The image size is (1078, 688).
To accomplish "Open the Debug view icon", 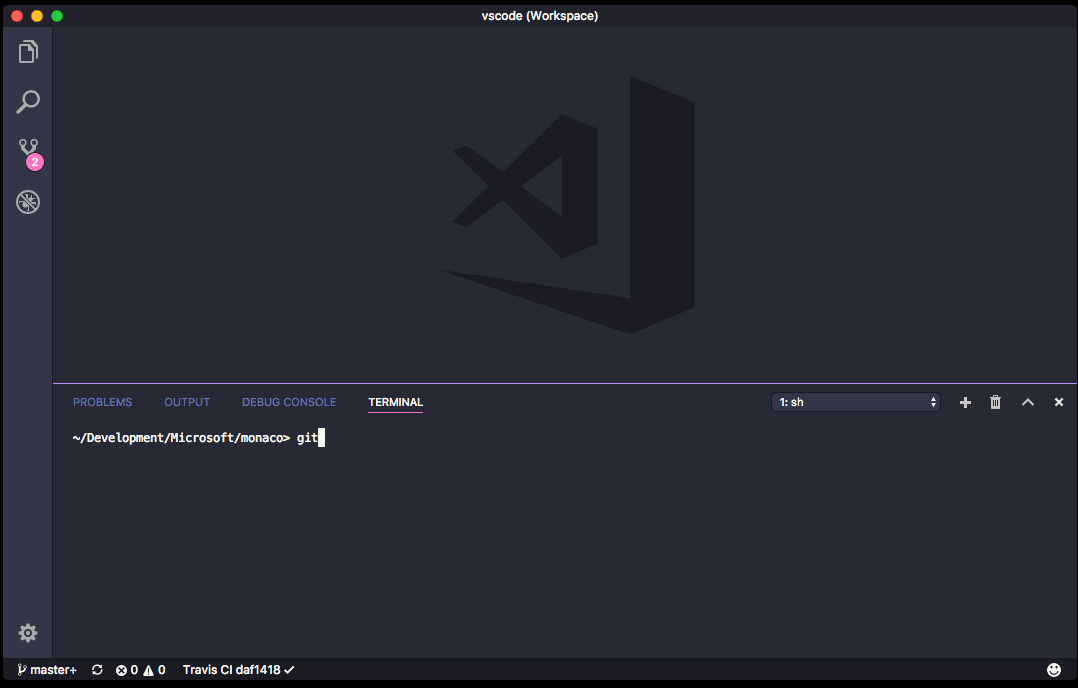I will click(28, 202).
